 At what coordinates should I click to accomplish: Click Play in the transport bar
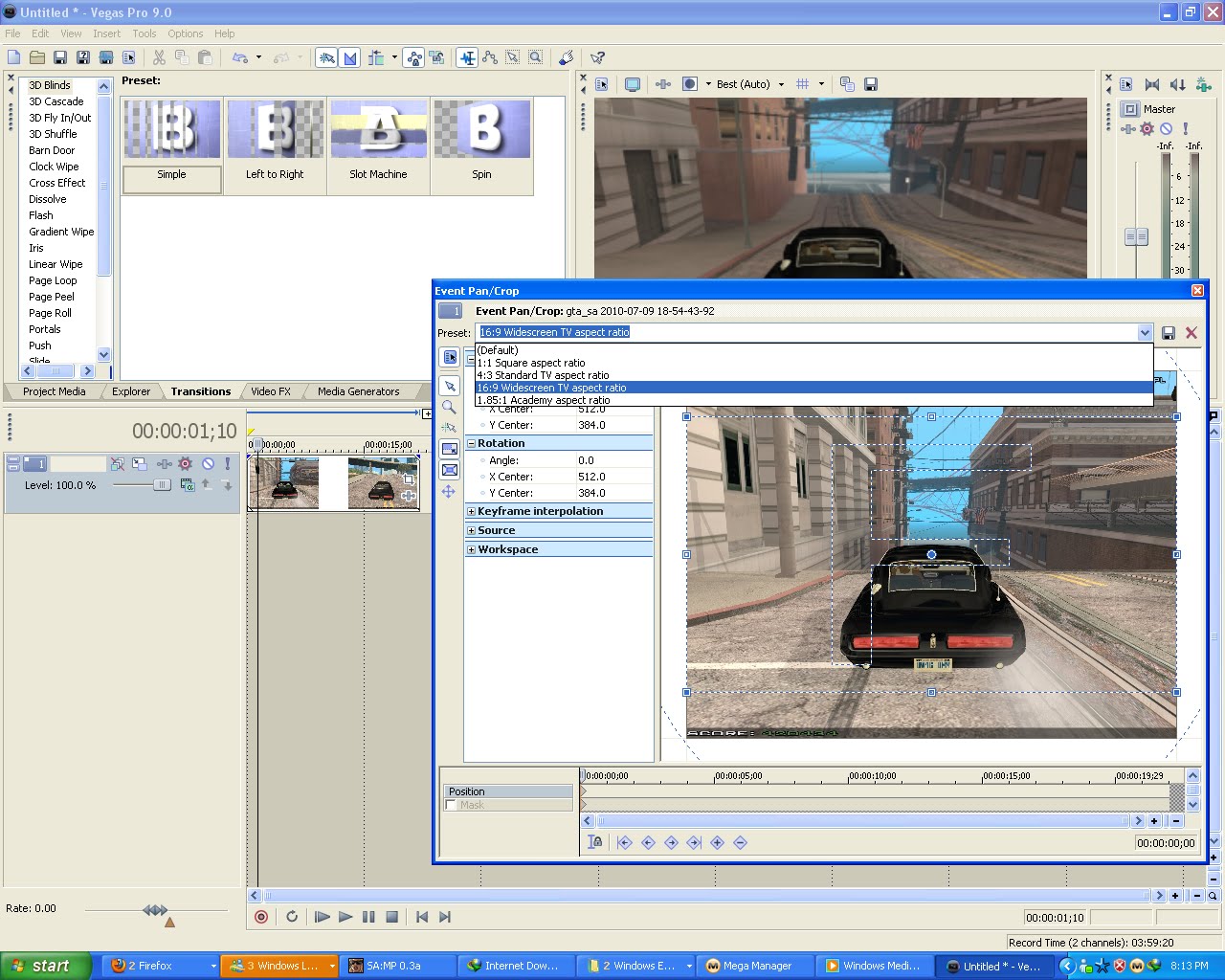tap(345, 917)
